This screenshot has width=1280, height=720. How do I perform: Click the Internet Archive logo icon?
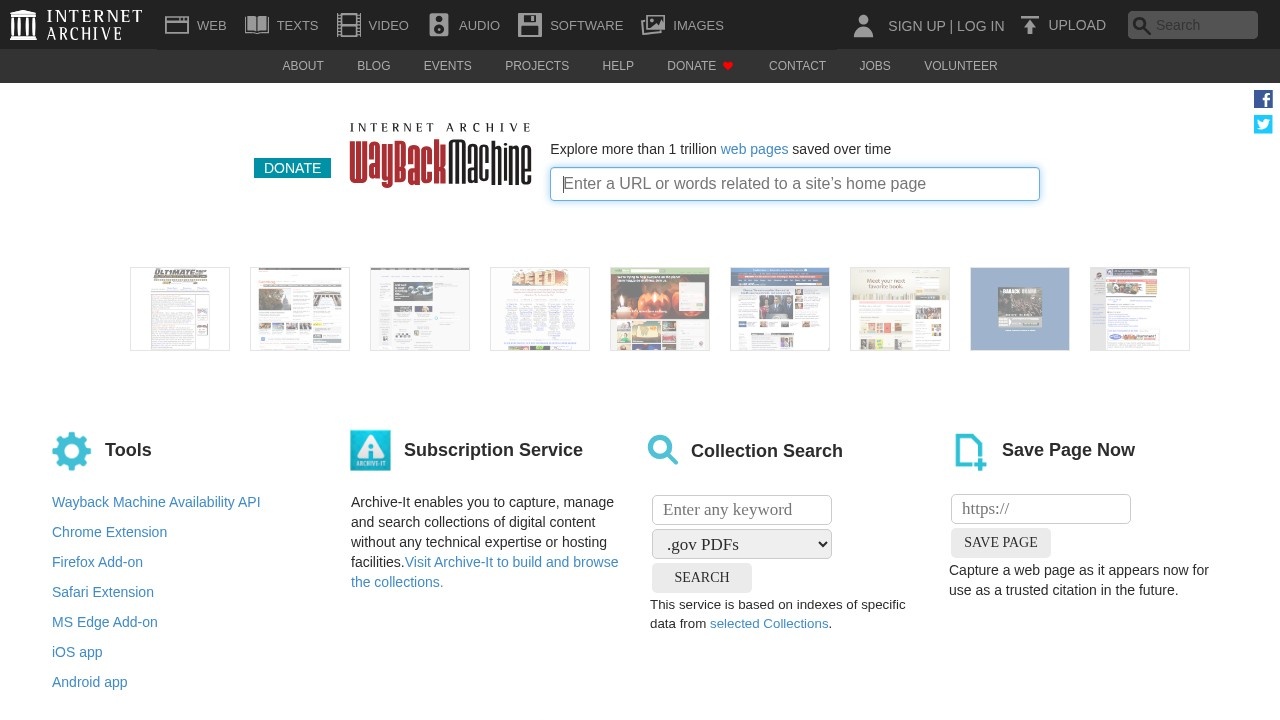click(x=23, y=25)
